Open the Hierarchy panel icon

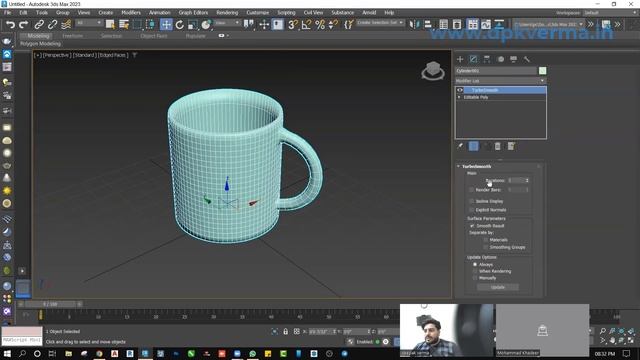point(487,60)
